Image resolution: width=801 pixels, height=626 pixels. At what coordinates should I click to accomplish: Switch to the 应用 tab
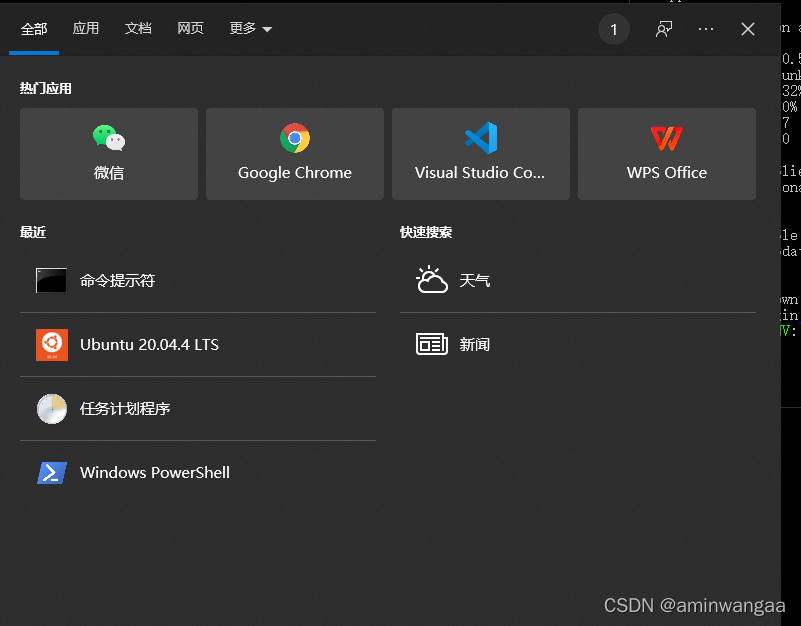tap(86, 29)
